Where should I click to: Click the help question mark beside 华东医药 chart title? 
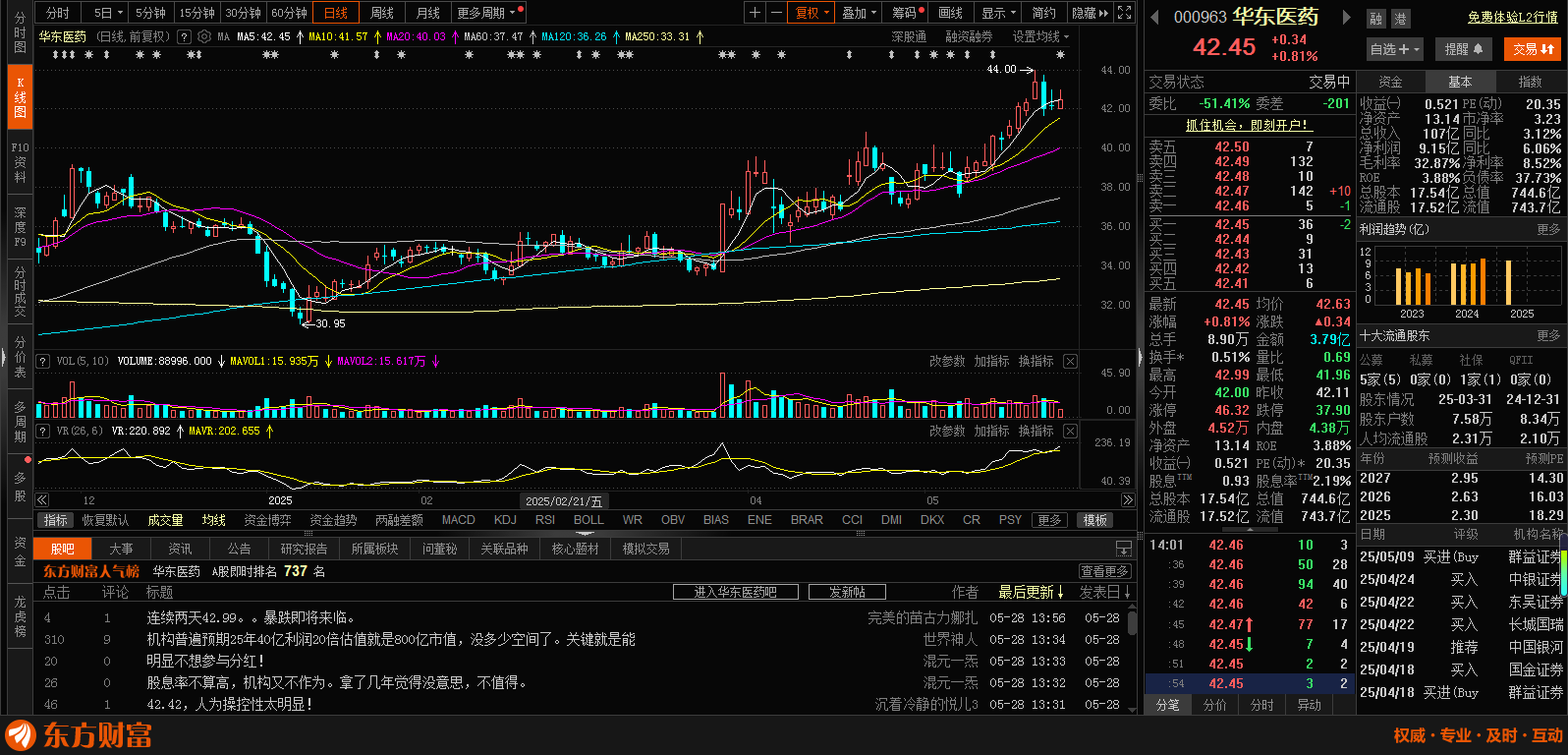185,36
